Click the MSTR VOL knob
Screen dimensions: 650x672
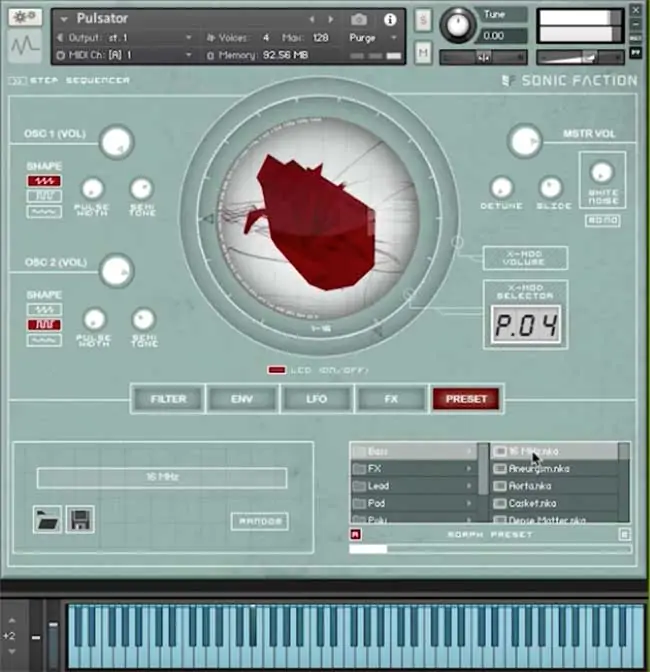click(525, 141)
